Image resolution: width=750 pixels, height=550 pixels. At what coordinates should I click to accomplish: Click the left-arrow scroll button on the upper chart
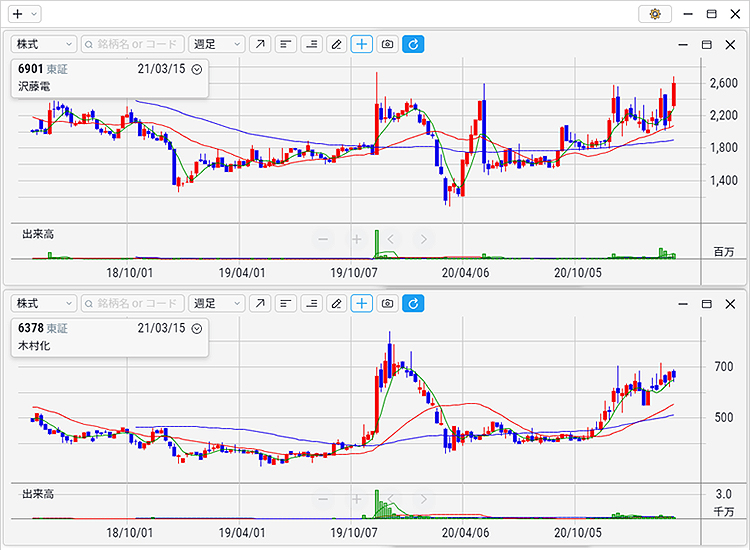pos(390,239)
